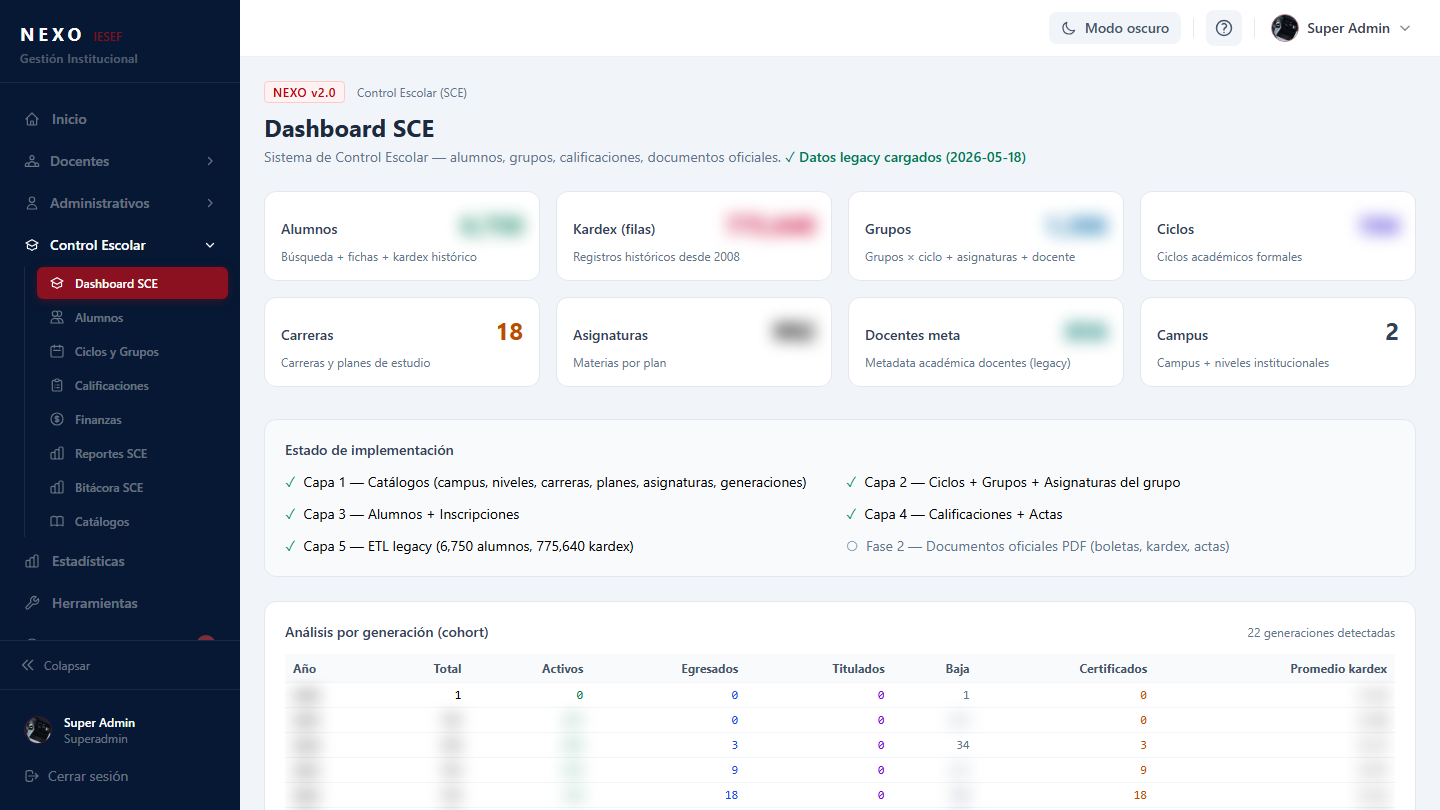Go to Ciclos y Grupos
The image size is (1440, 810).
coord(132,352)
